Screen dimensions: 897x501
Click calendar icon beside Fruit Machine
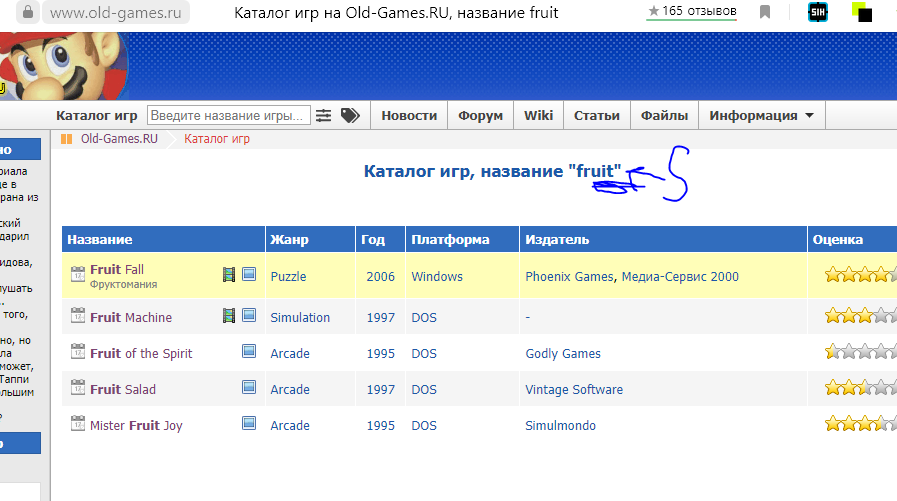point(78,315)
